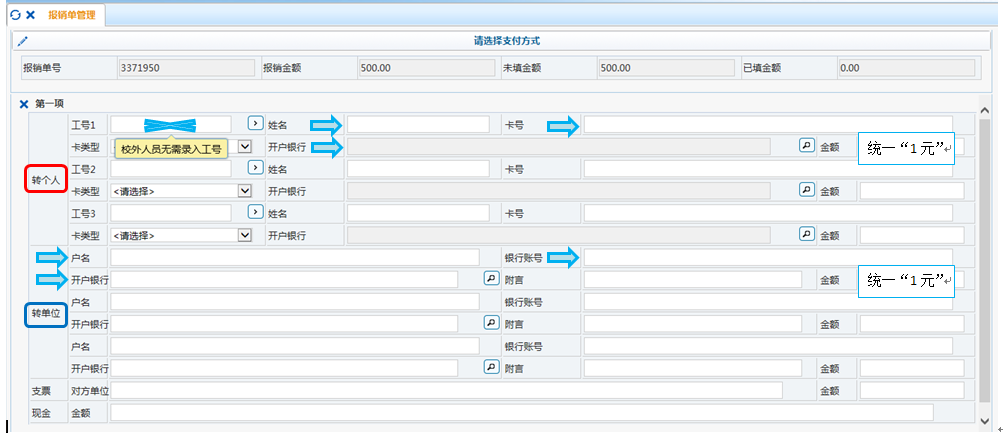Click the arrow button next to 工号2
Image resolution: width=1003 pixels, height=434 pixels.
coord(255,169)
